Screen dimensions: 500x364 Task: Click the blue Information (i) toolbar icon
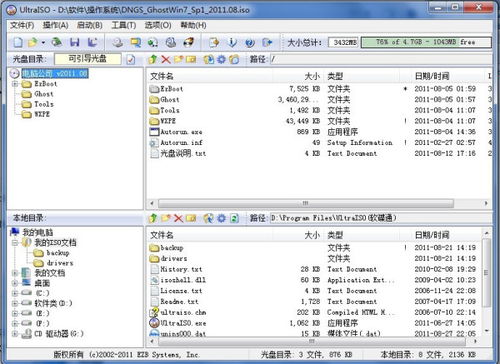pyautogui.click(x=232, y=42)
